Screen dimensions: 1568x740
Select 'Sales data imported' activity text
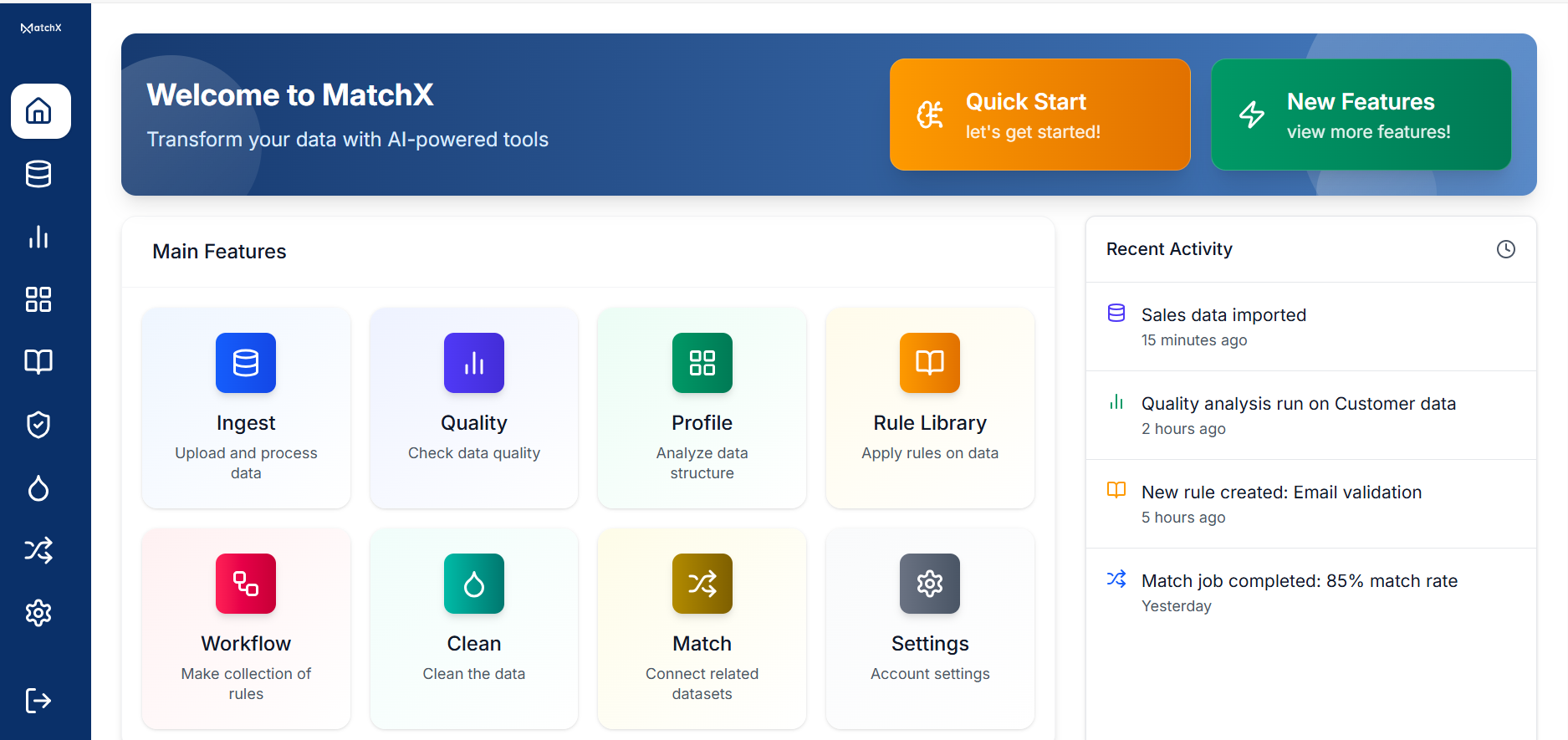tap(1223, 315)
